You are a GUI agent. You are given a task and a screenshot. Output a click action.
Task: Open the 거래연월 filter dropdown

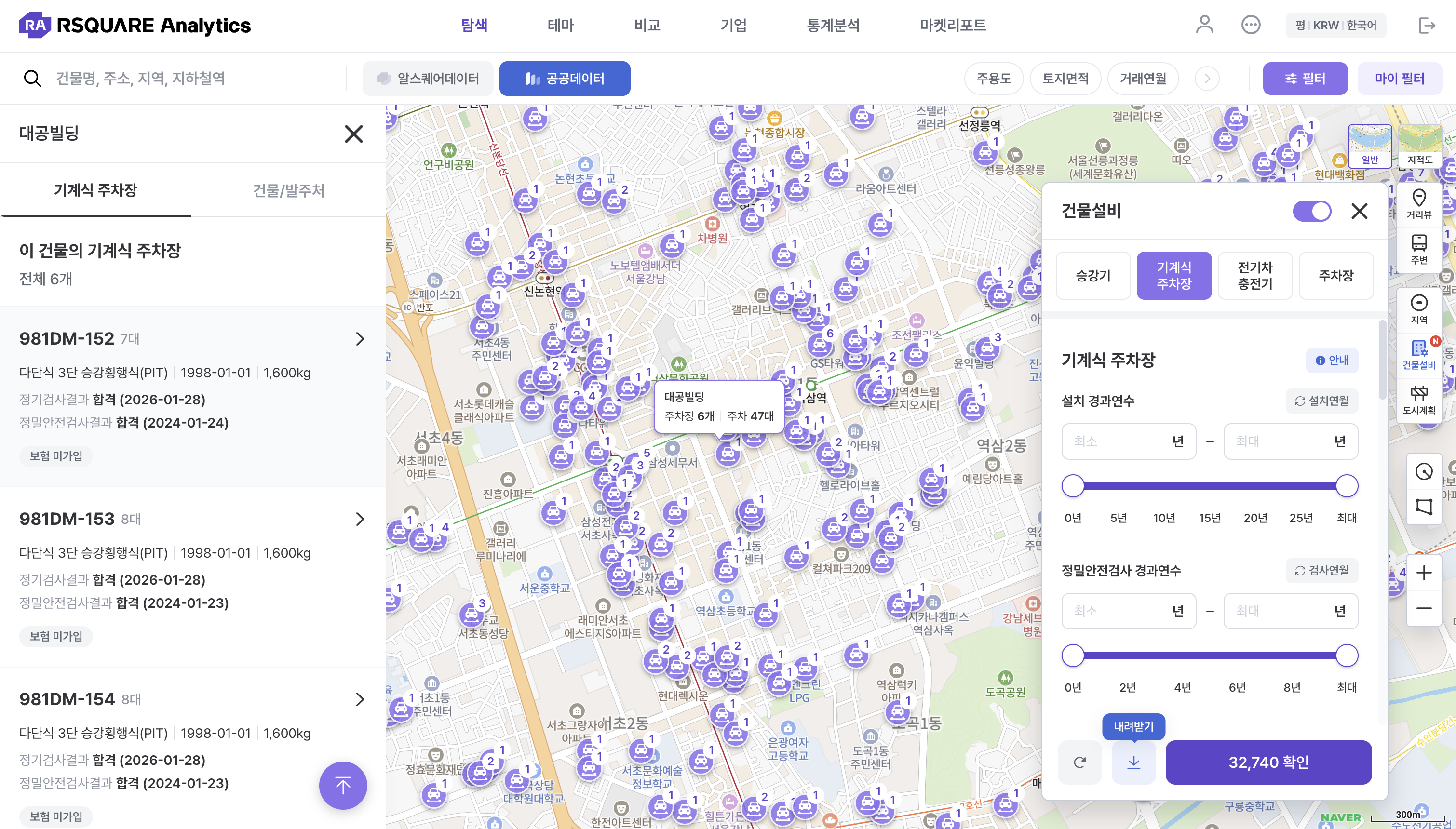point(1143,79)
